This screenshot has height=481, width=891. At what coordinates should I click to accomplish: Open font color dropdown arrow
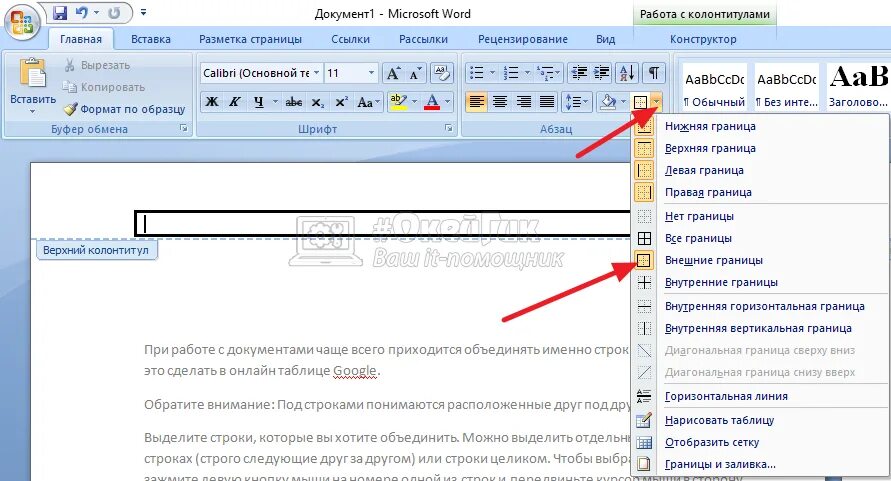tap(448, 102)
